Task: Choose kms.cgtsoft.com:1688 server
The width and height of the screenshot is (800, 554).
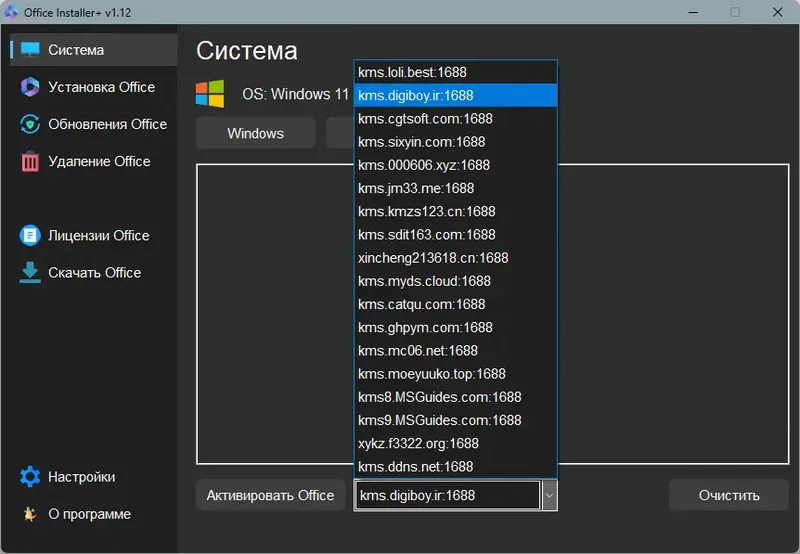Action: tap(456, 119)
